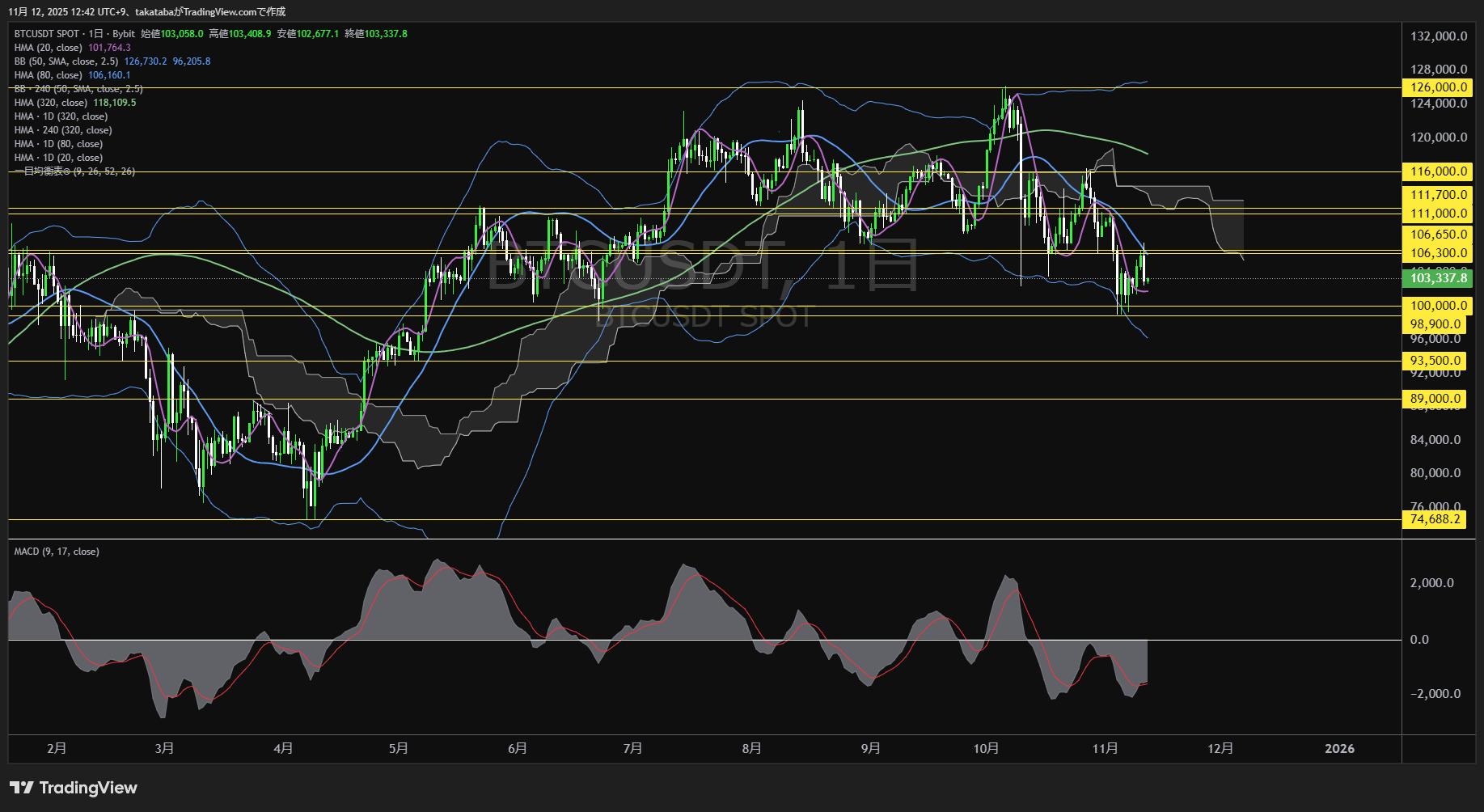1484x812 pixels.
Task: Select the HMA (320, close) indicator legend
Action: tap(51, 103)
